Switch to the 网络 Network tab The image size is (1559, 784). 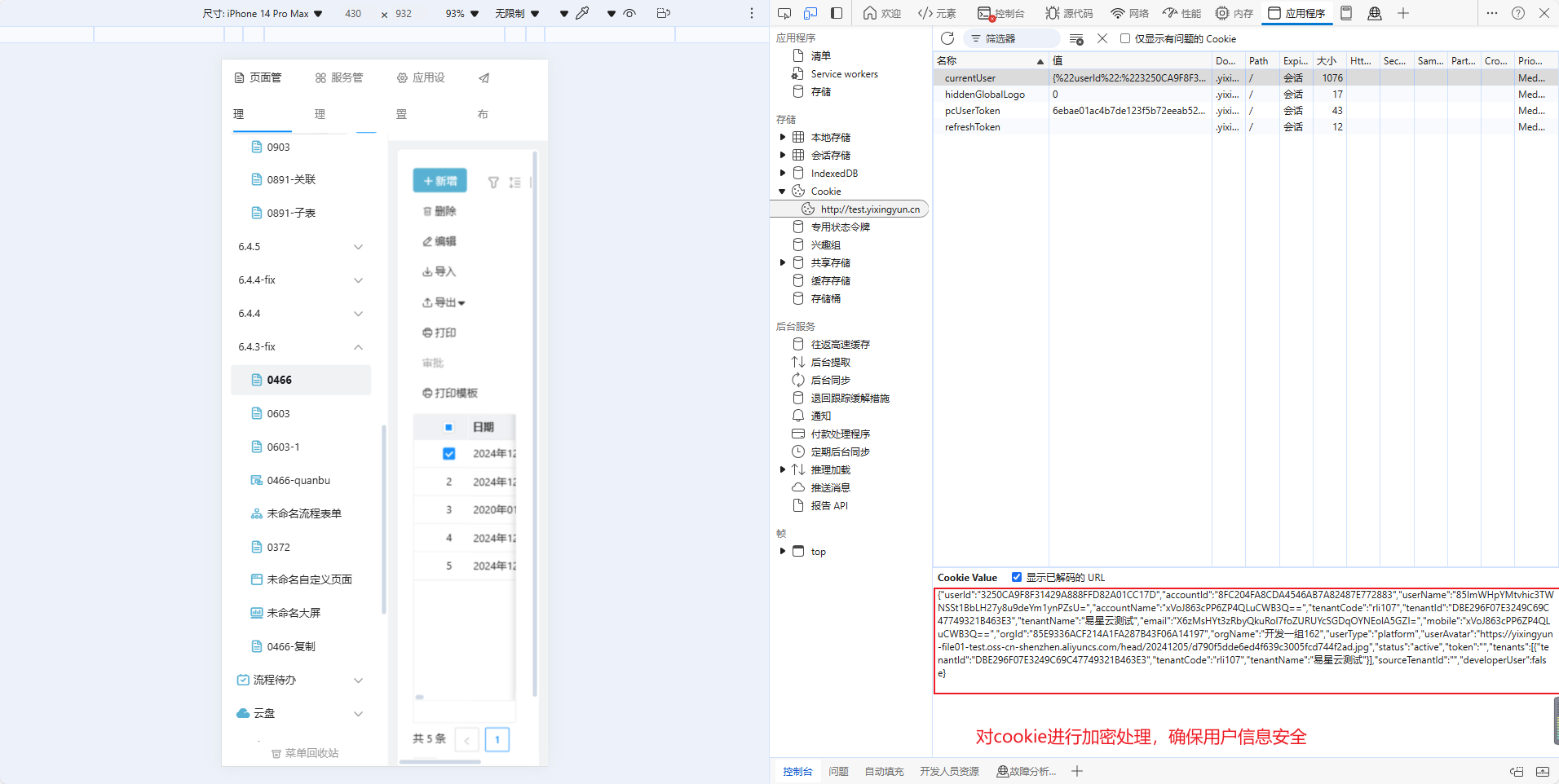(1129, 13)
